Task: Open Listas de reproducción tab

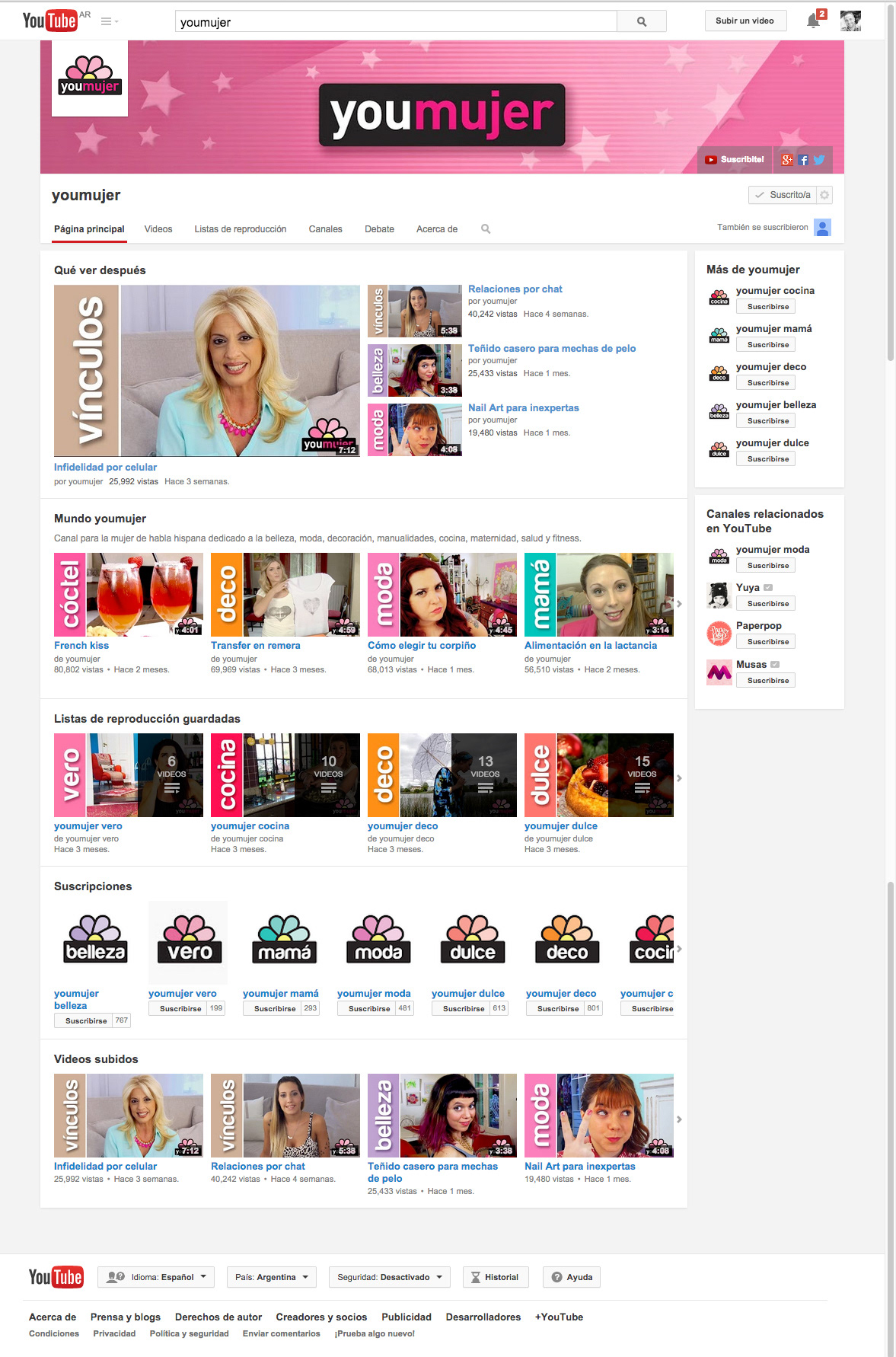Action: 240,229
